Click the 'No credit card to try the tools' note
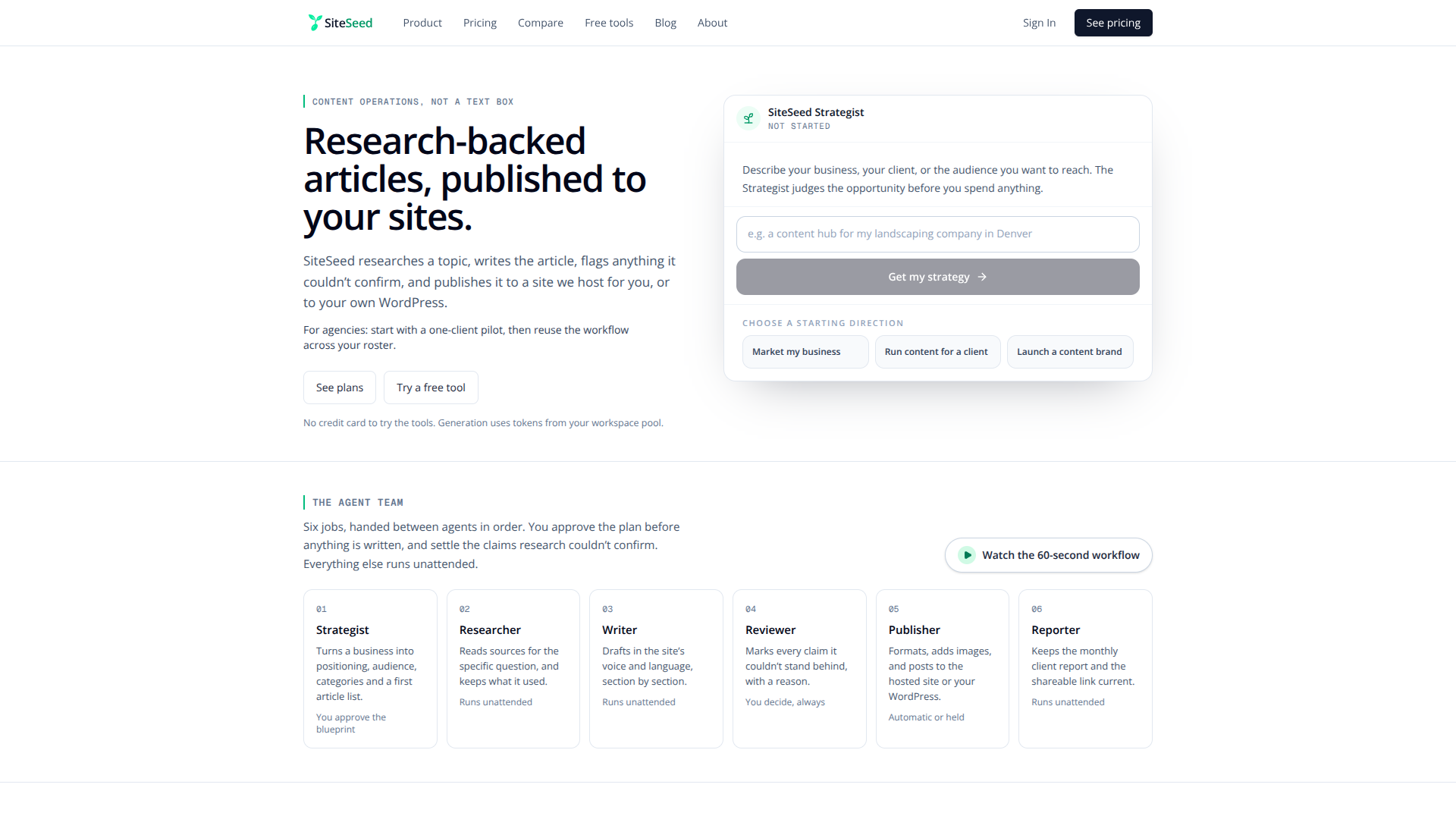 tap(483, 423)
